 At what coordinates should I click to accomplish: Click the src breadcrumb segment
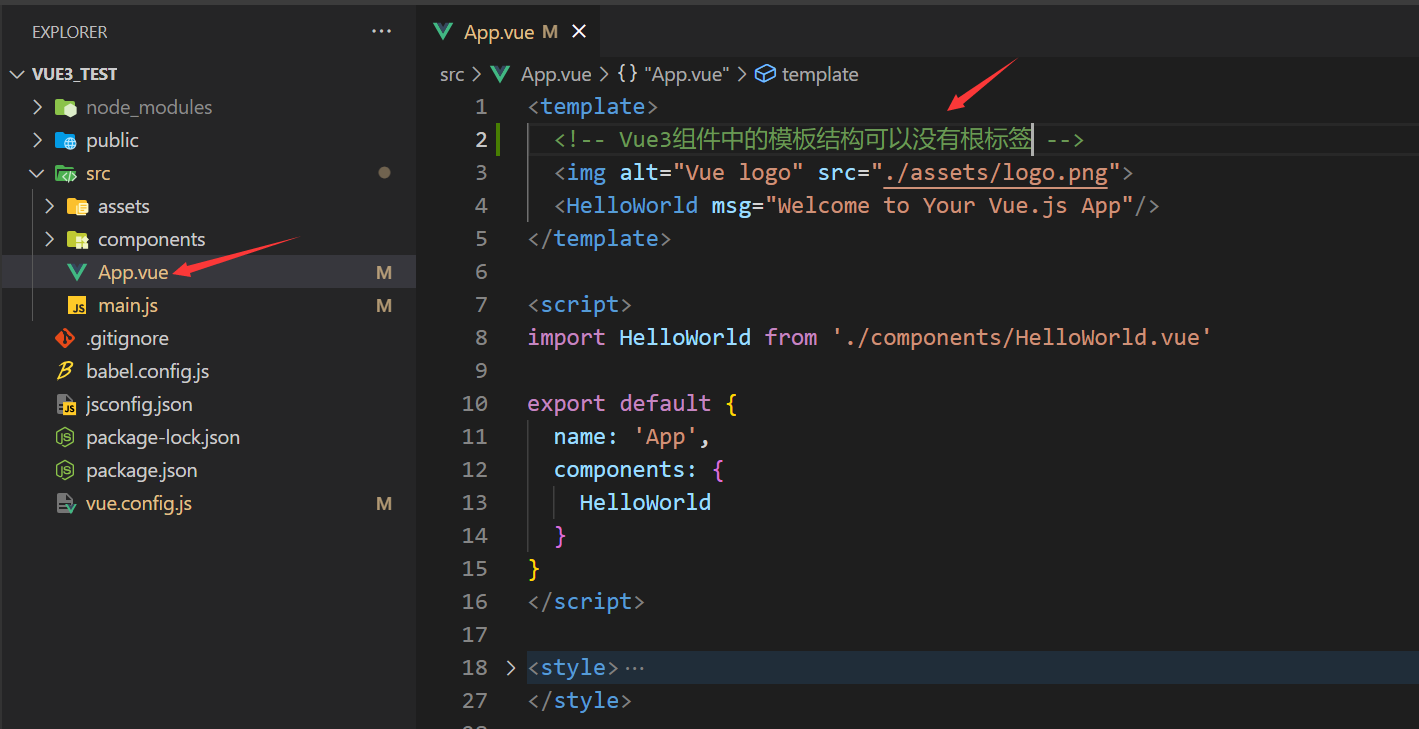point(452,74)
